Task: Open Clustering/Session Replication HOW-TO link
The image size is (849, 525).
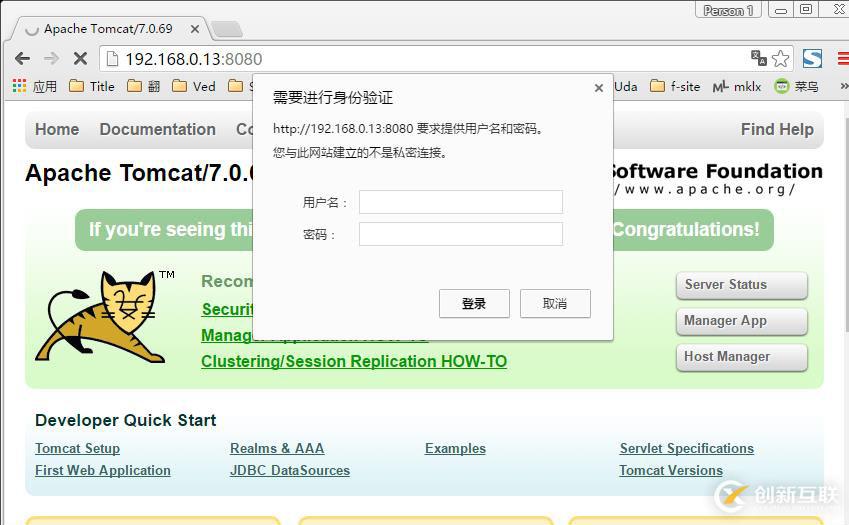Action: pyautogui.click(x=354, y=361)
